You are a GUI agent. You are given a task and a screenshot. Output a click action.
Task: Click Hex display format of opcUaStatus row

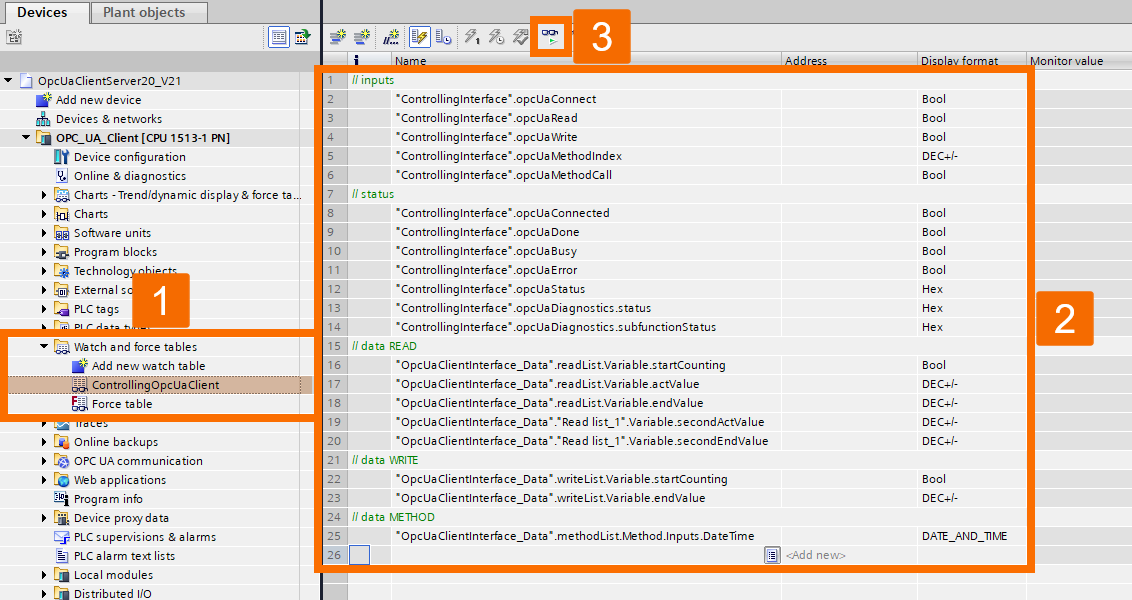point(972,289)
